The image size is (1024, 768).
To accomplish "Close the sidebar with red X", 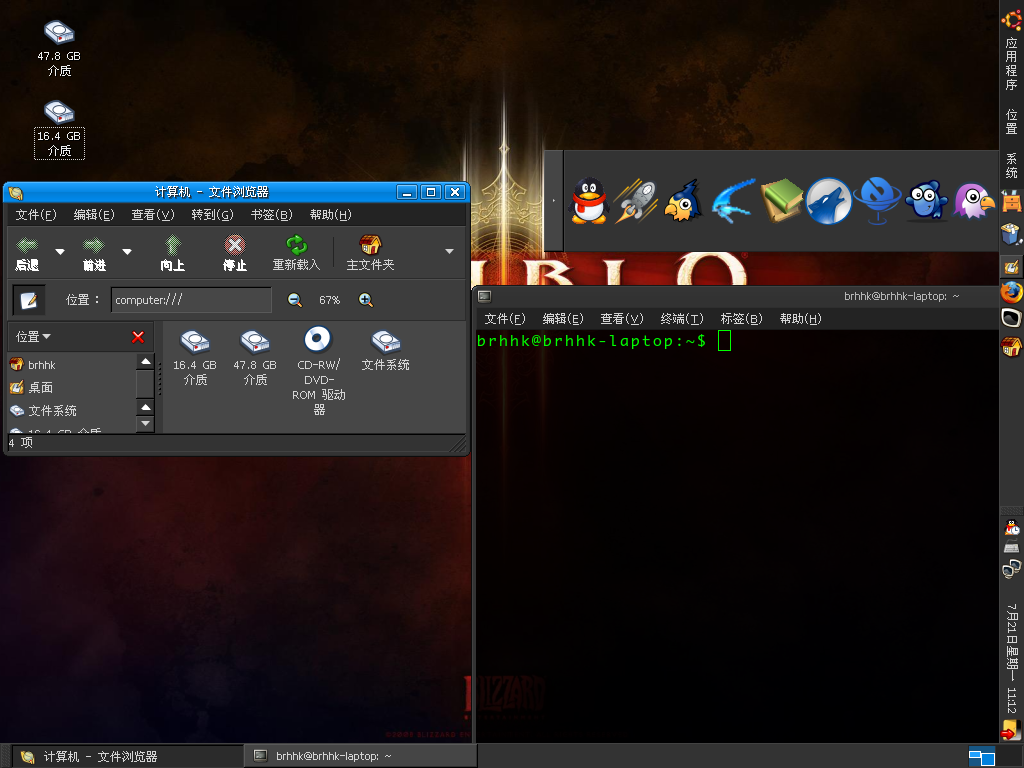I will (x=138, y=337).
